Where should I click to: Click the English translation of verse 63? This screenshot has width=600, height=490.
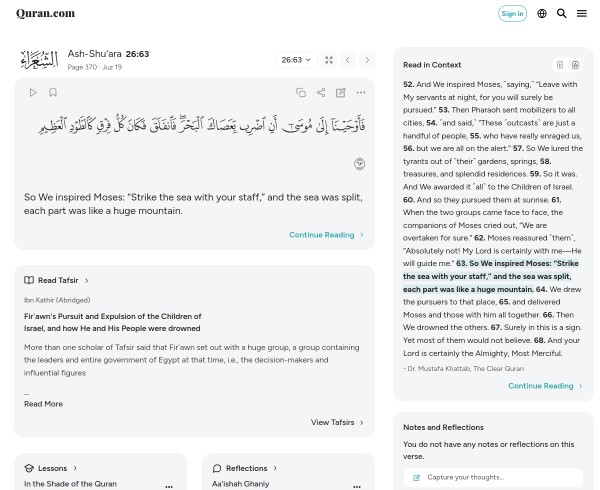point(193,204)
